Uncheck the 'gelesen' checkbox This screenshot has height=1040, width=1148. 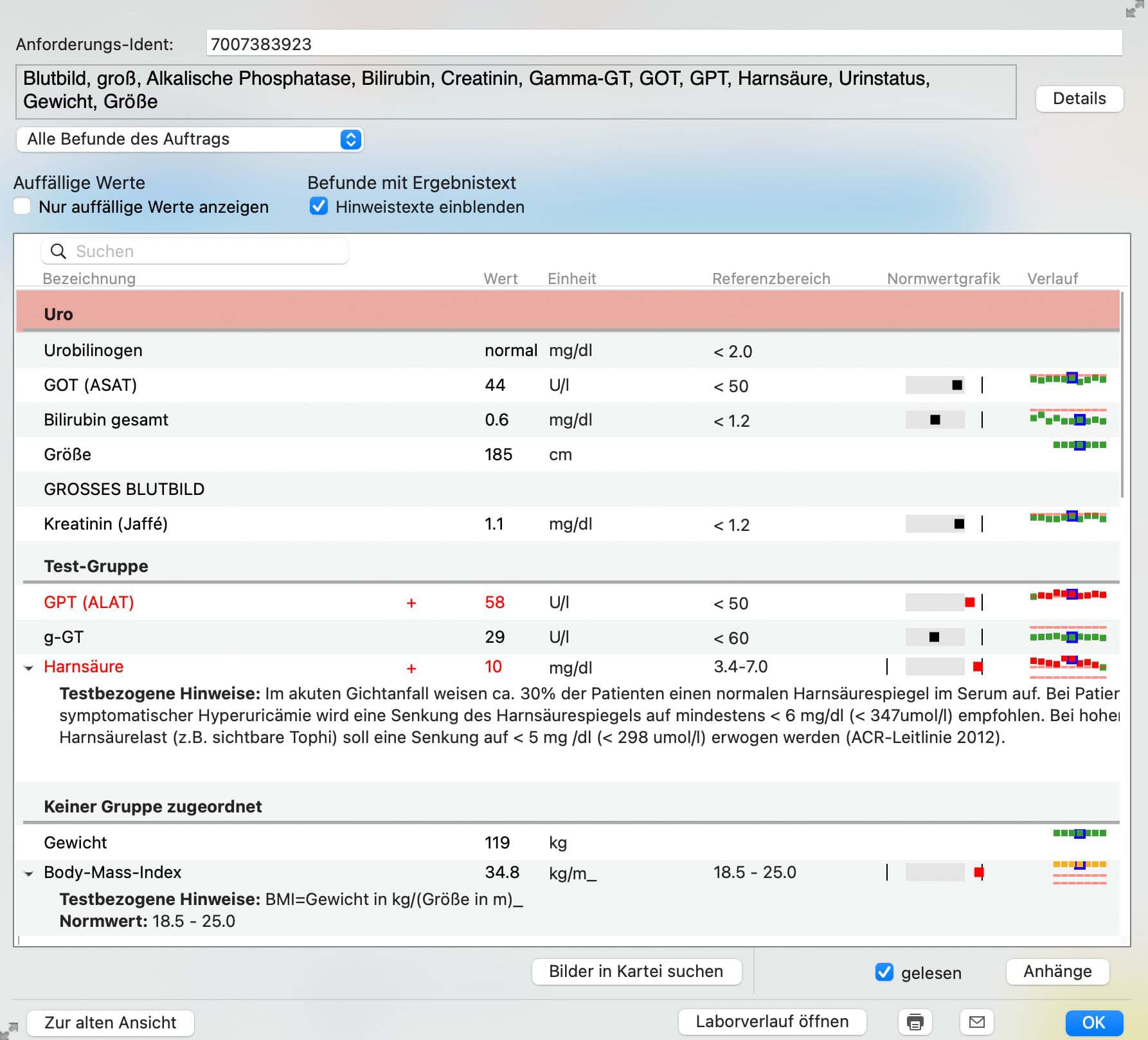coord(885,973)
